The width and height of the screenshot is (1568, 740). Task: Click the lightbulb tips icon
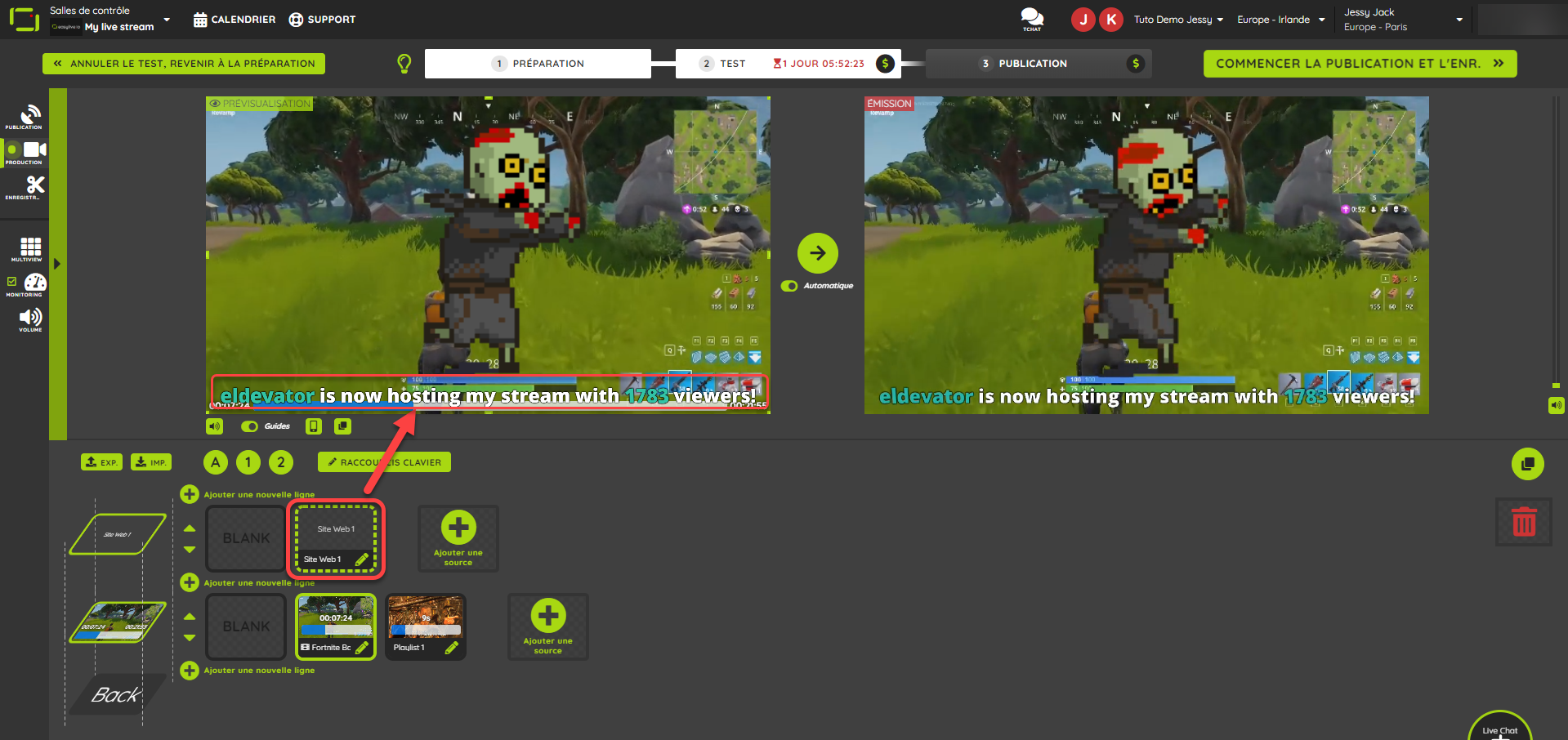(x=404, y=64)
